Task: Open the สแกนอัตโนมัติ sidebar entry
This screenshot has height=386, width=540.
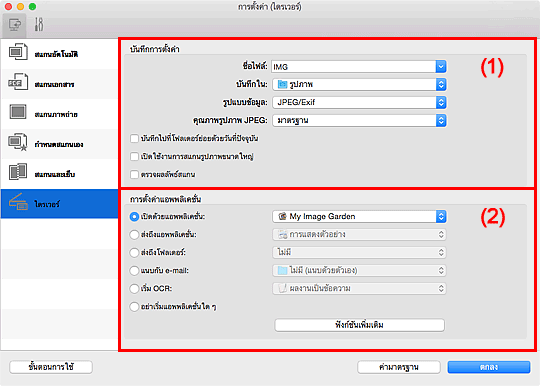Action: click(x=59, y=54)
